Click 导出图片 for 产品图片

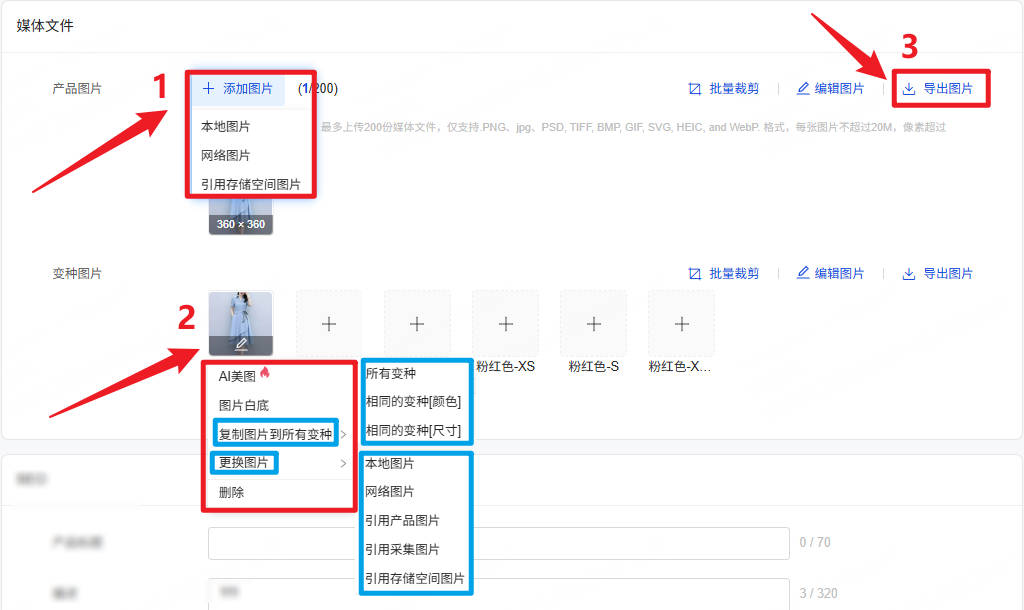tap(948, 88)
